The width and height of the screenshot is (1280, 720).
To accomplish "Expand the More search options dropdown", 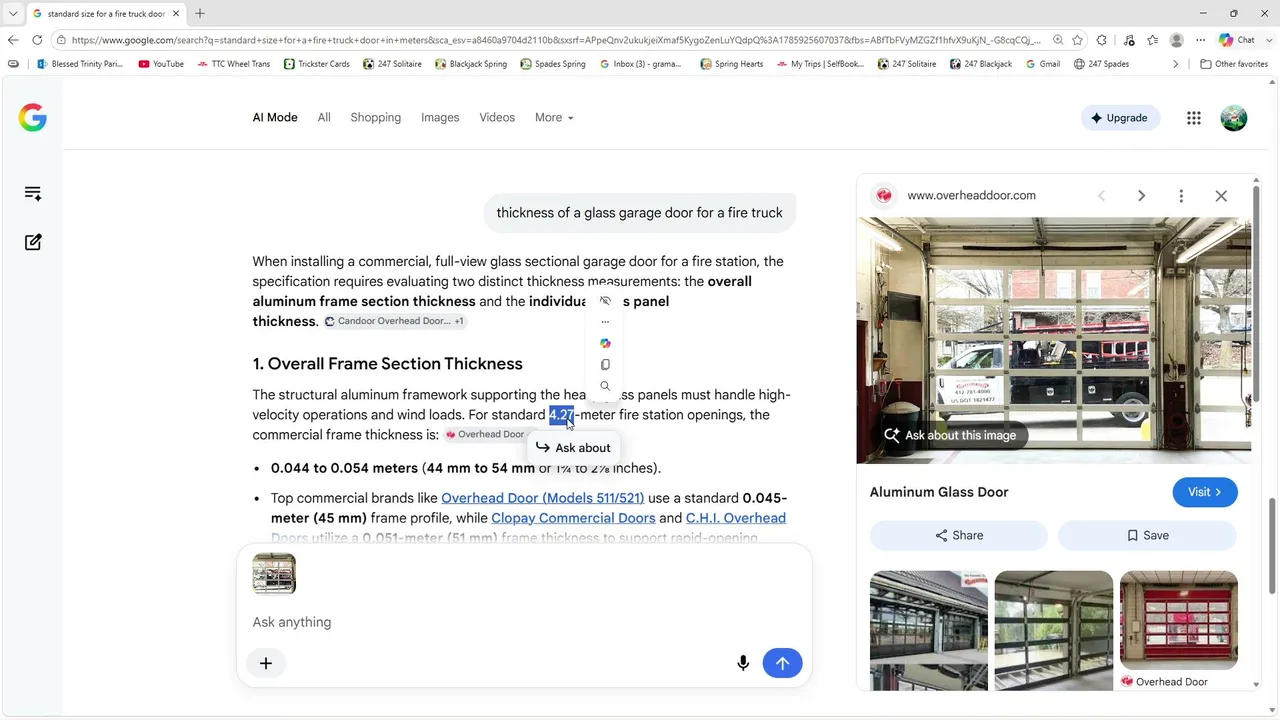I will (554, 117).
